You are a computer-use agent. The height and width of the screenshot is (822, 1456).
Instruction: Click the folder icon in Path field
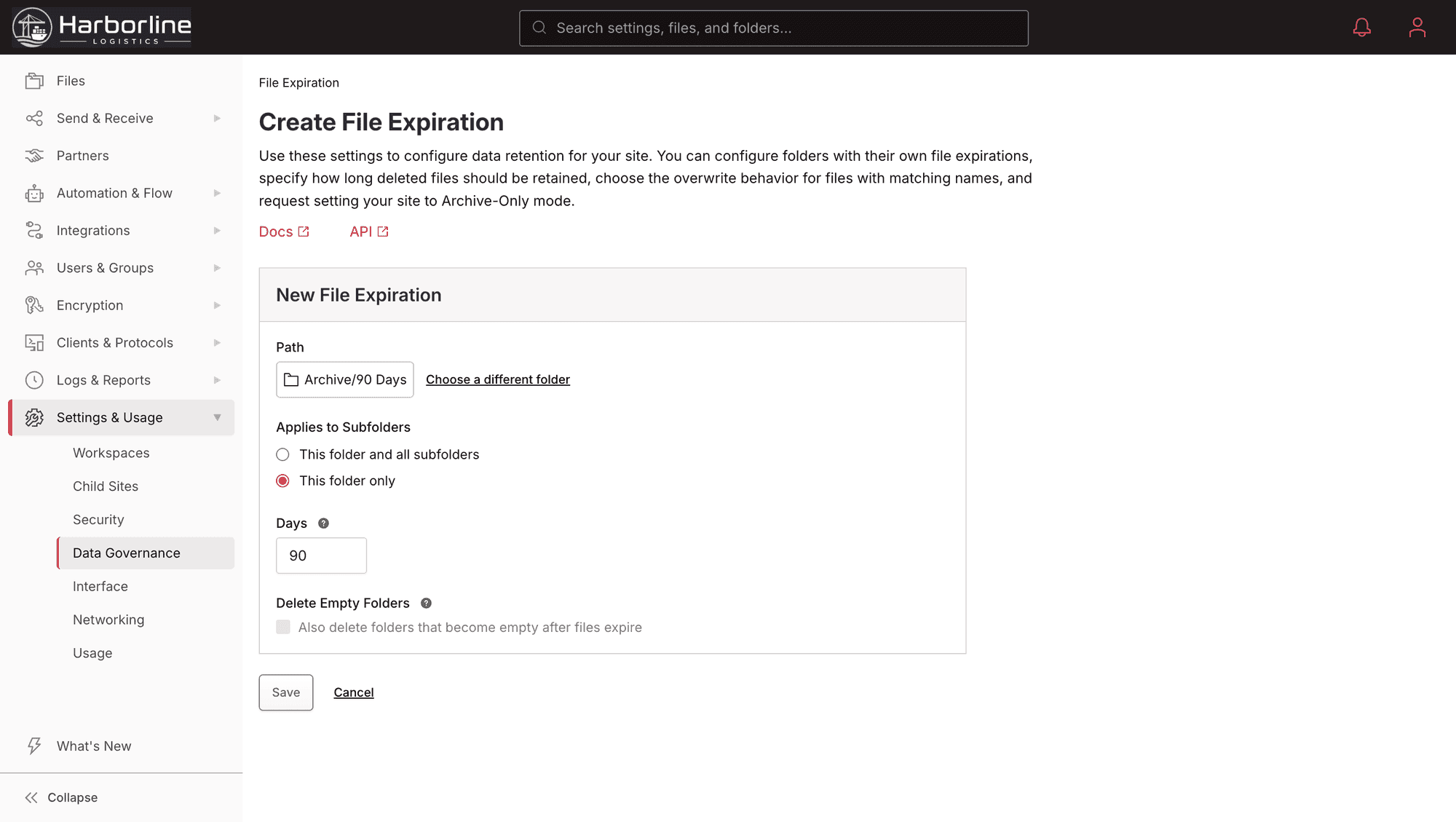click(291, 380)
